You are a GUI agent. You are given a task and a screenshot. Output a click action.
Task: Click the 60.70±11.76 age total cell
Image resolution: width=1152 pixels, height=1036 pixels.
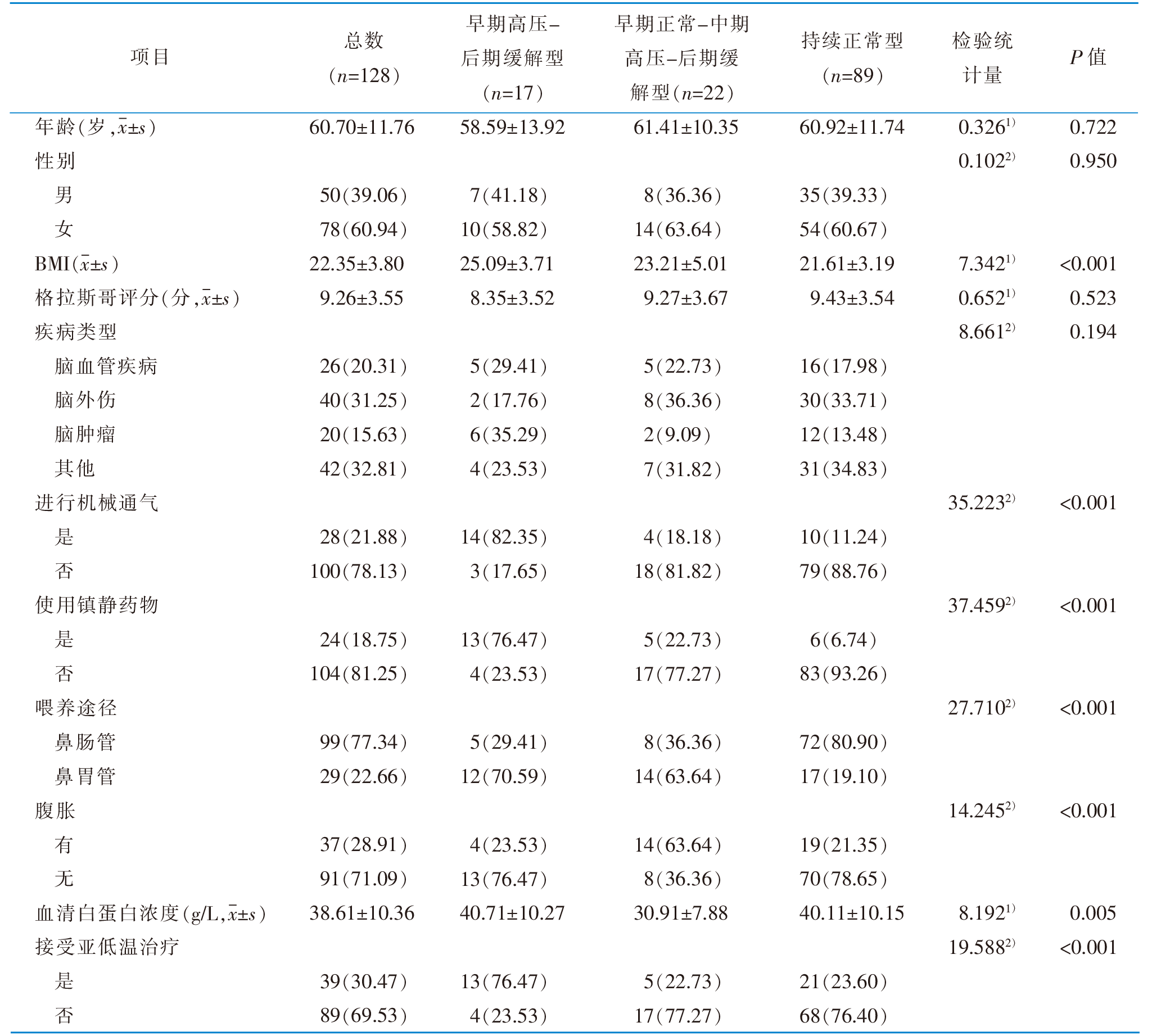(362, 127)
